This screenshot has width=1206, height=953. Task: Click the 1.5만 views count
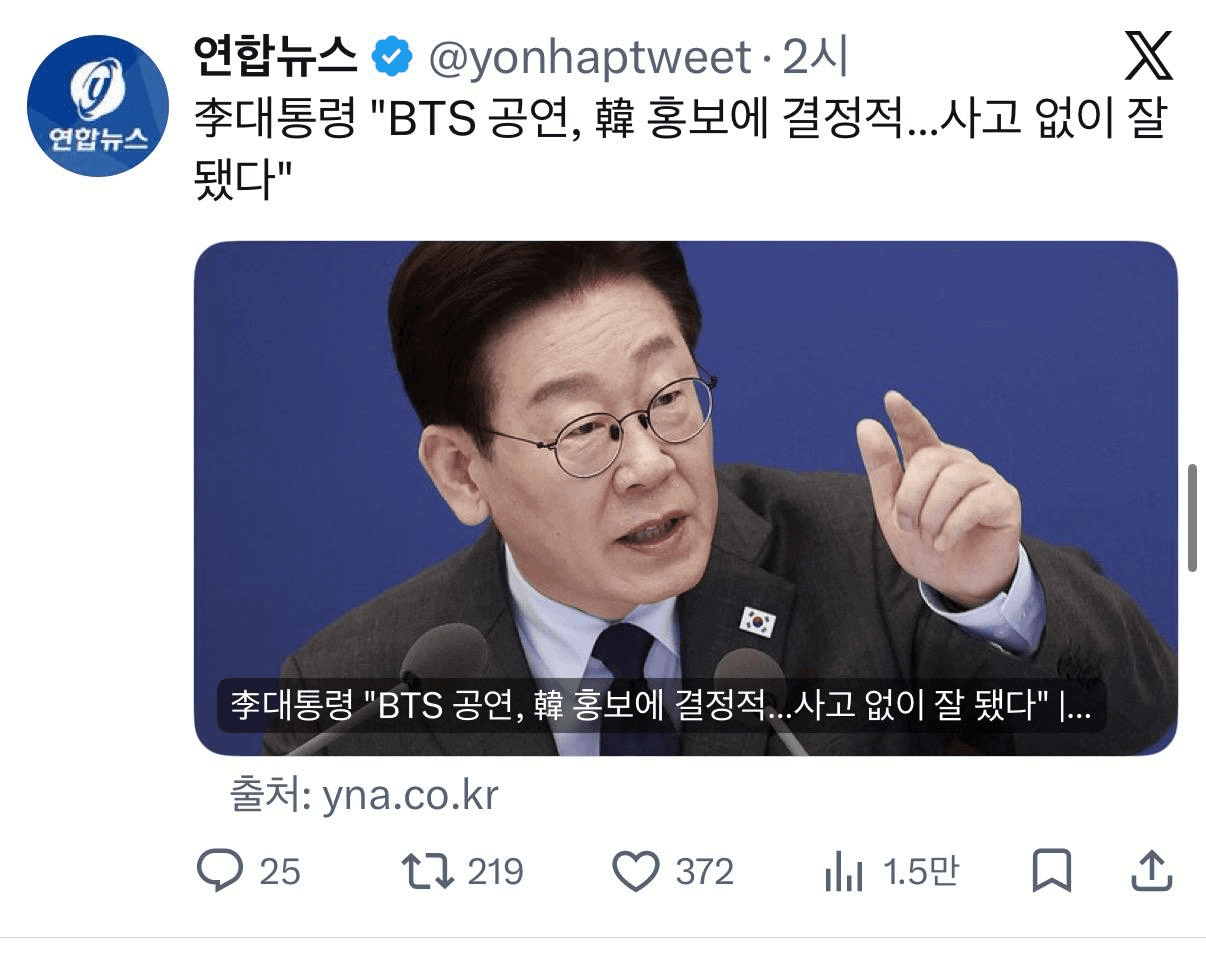point(920,872)
